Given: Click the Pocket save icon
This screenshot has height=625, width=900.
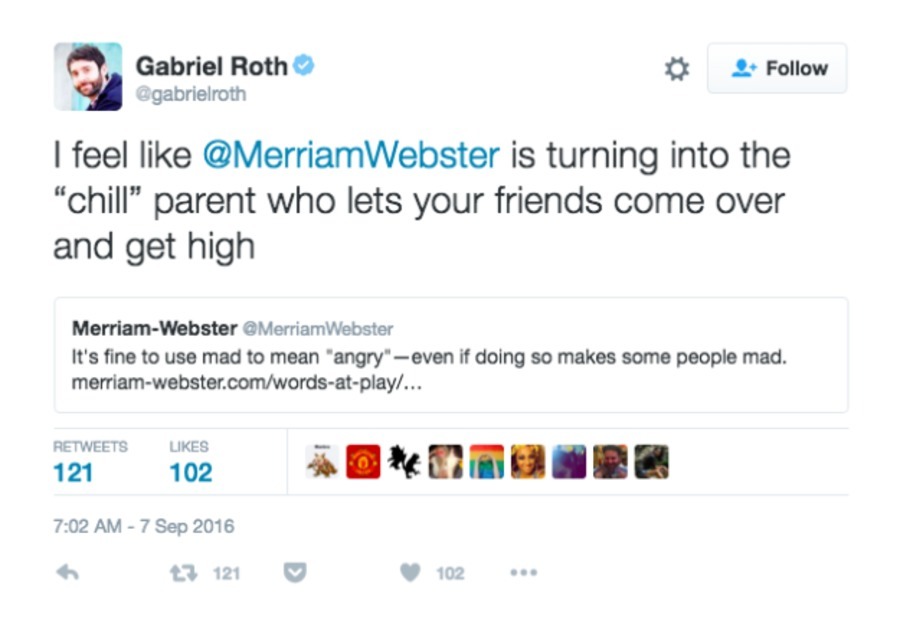Looking at the screenshot, I should pos(295,573).
